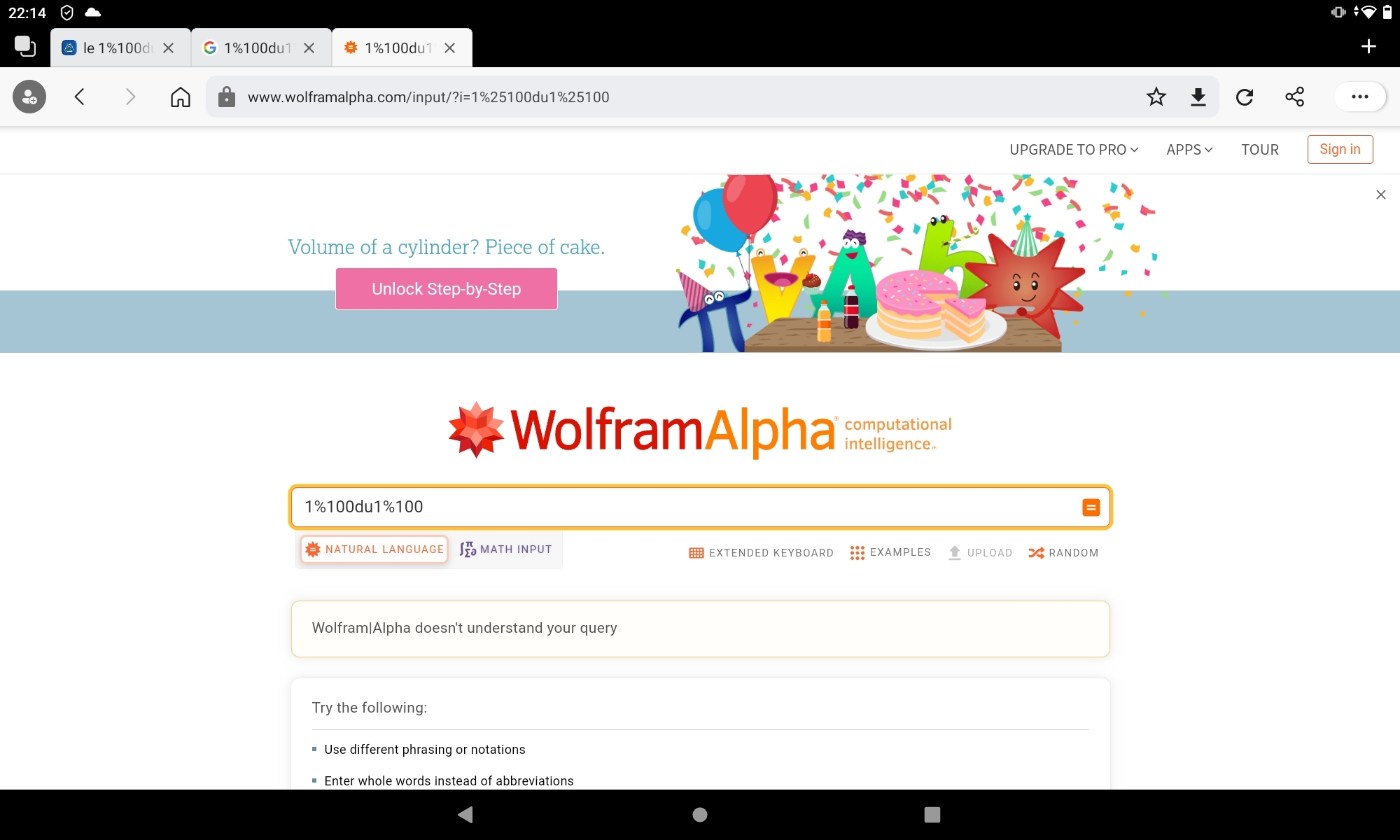Go to the browser home page
This screenshot has width=1400, height=840.
181,97
